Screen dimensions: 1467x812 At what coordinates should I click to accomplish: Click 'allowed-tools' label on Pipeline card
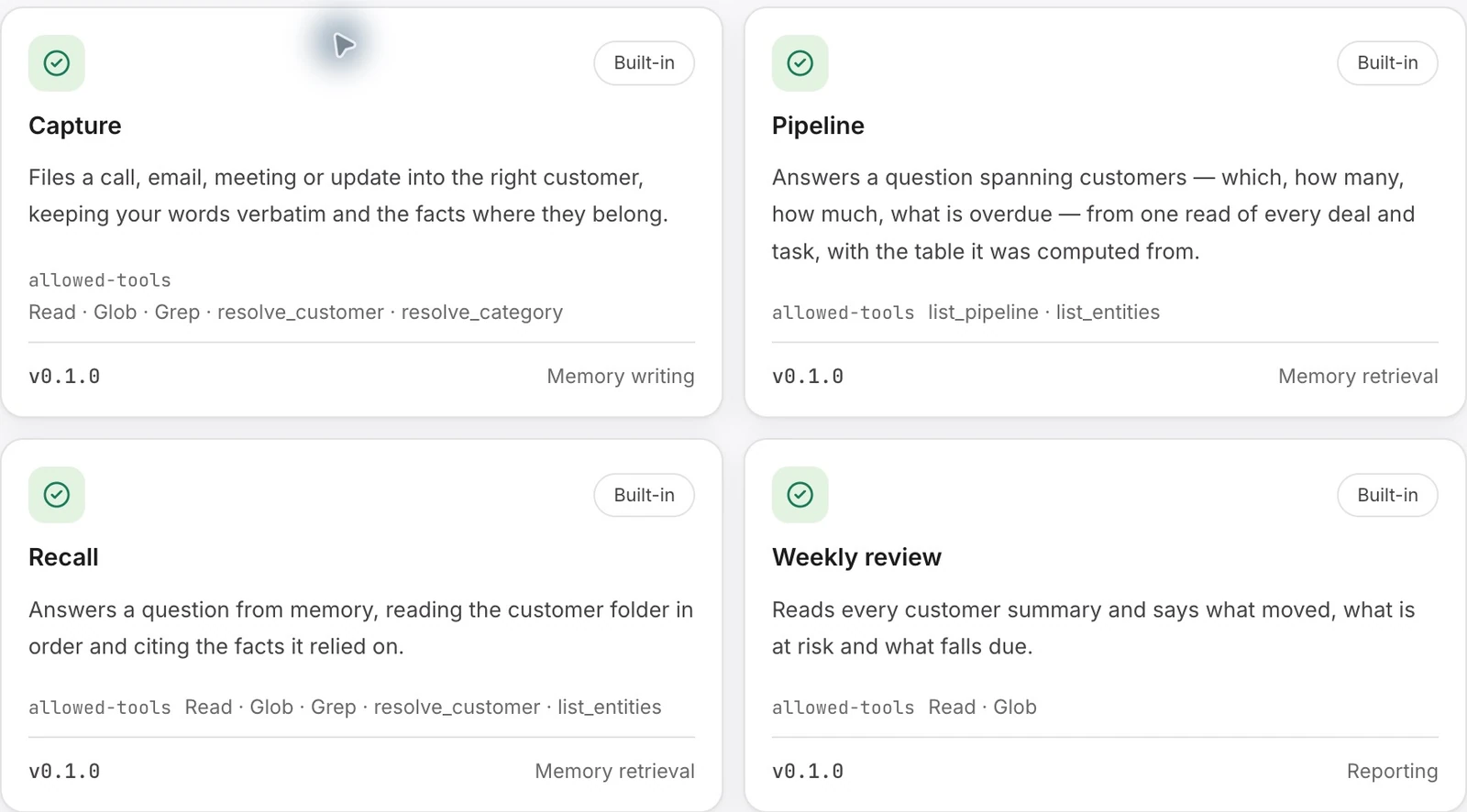843,313
